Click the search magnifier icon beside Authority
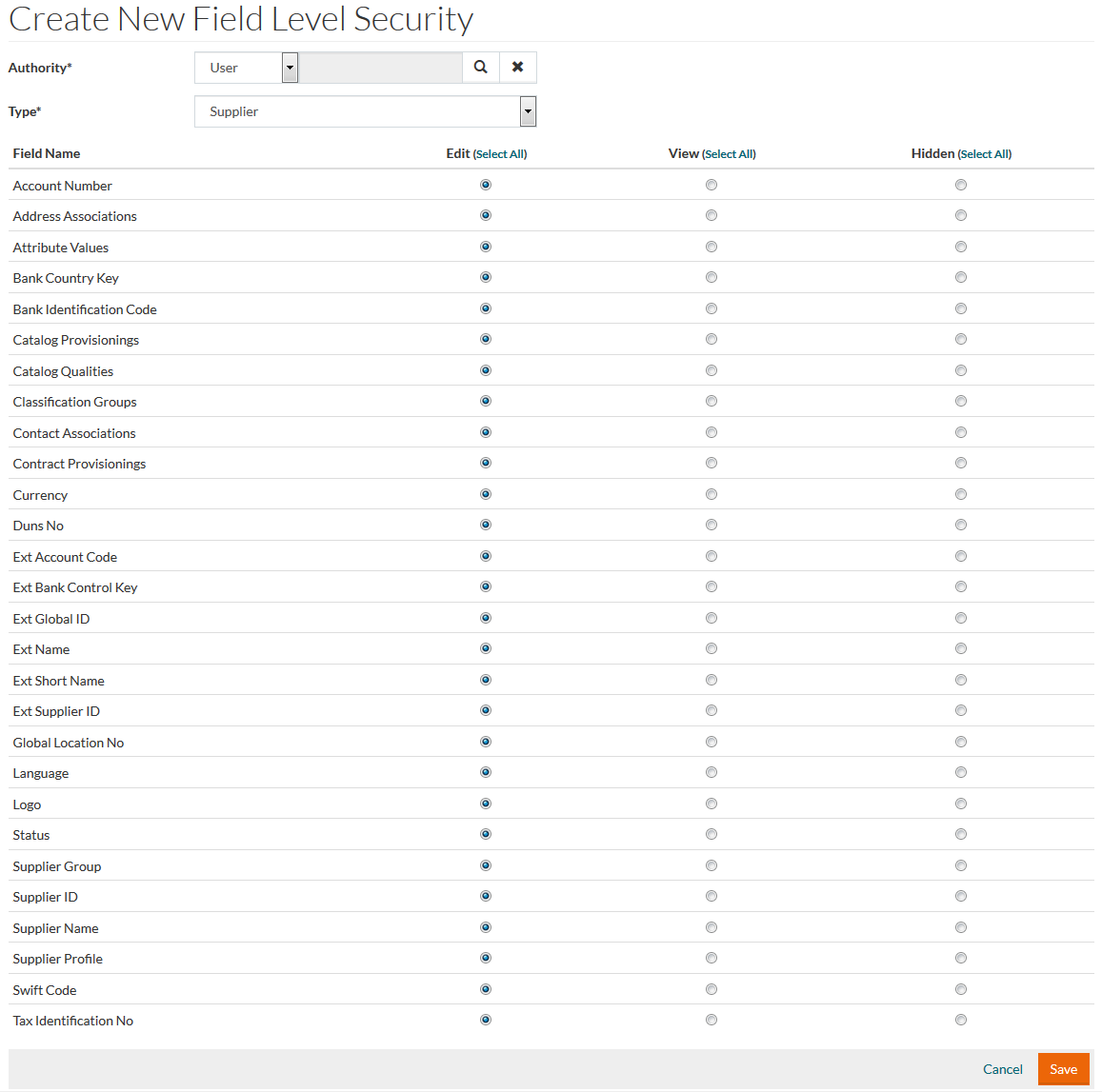Image resolution: width=1102 pixels, height=1092 pixels. click(481, 68)
